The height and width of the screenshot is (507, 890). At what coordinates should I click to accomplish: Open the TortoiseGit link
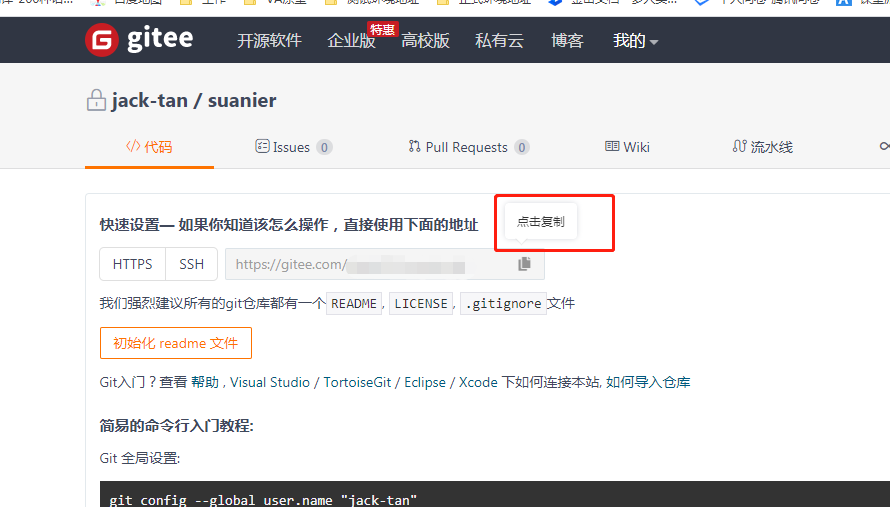click(x=357, y=382)
